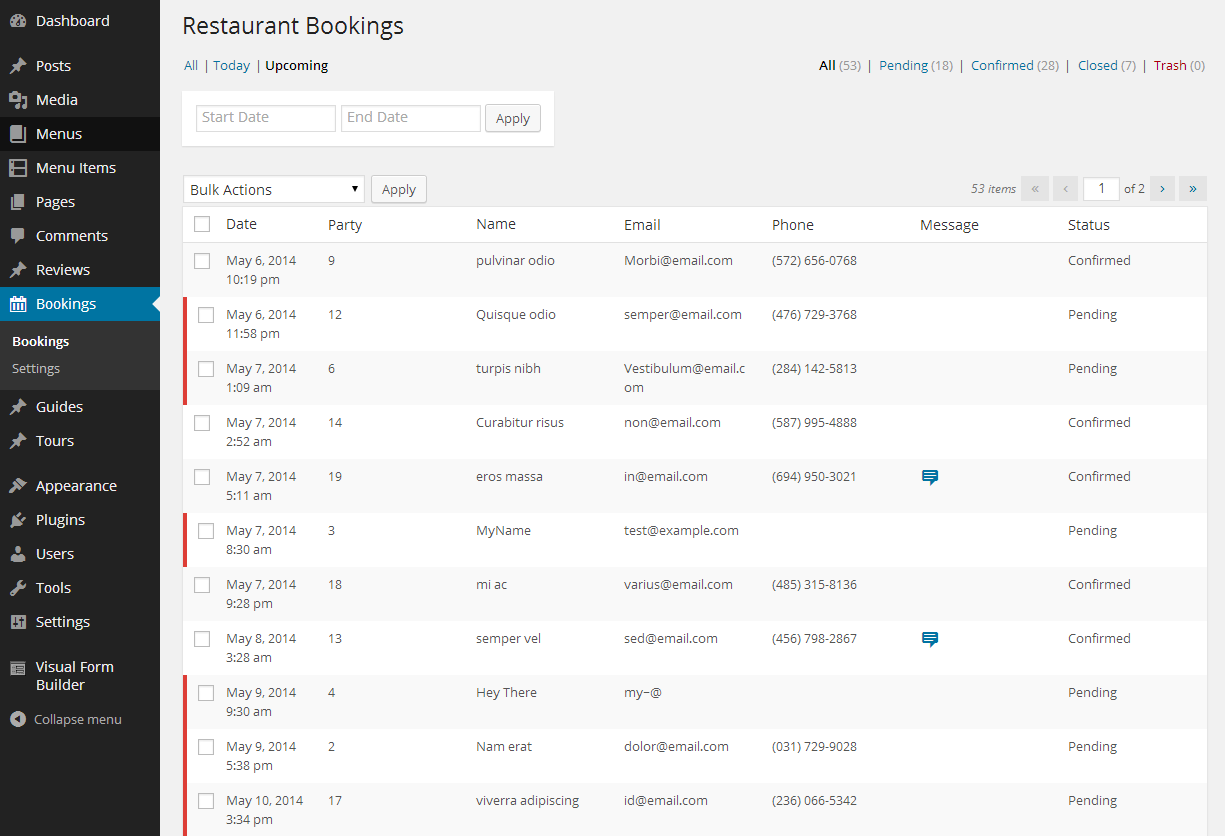
Task: Apply the date range filter
Action: [x=512, y=118]
